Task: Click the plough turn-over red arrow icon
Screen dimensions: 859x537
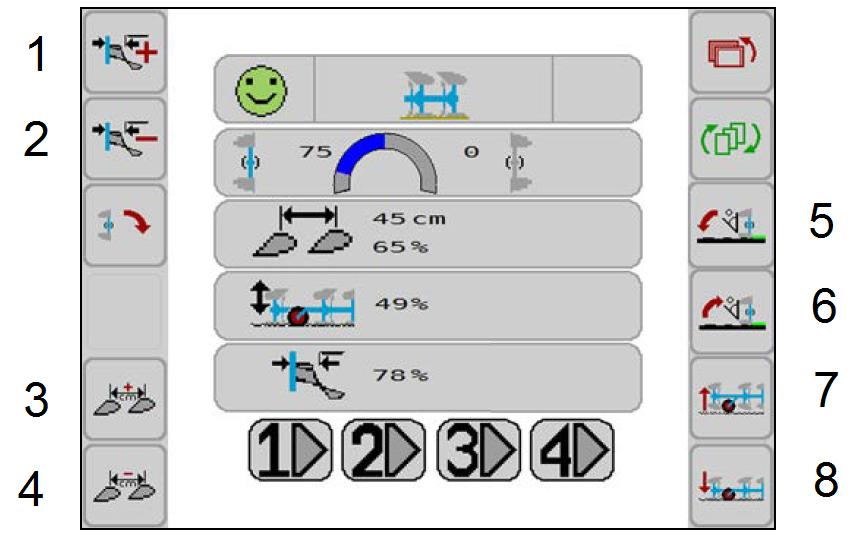Action: coord(125,225)
